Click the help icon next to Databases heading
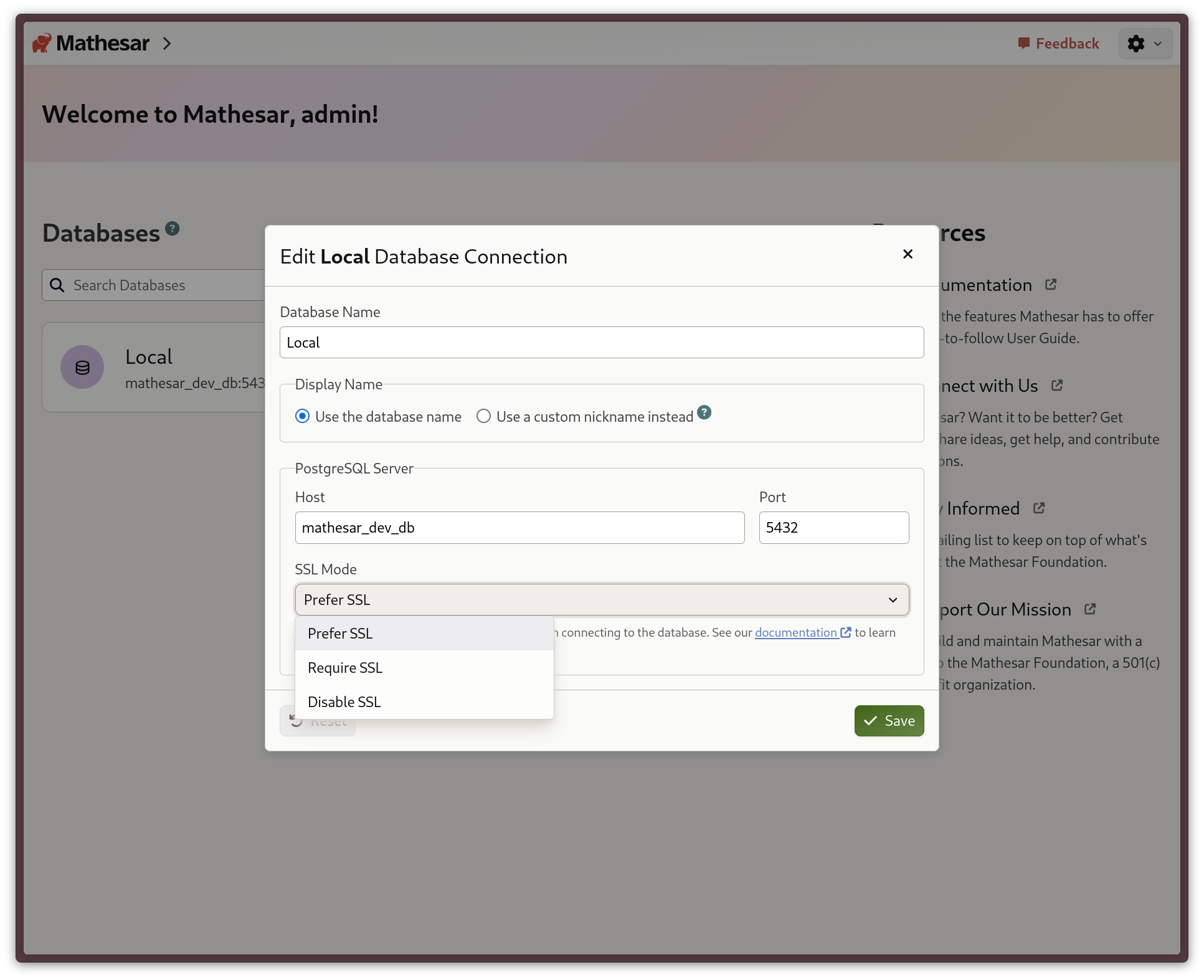 (173, 227)
